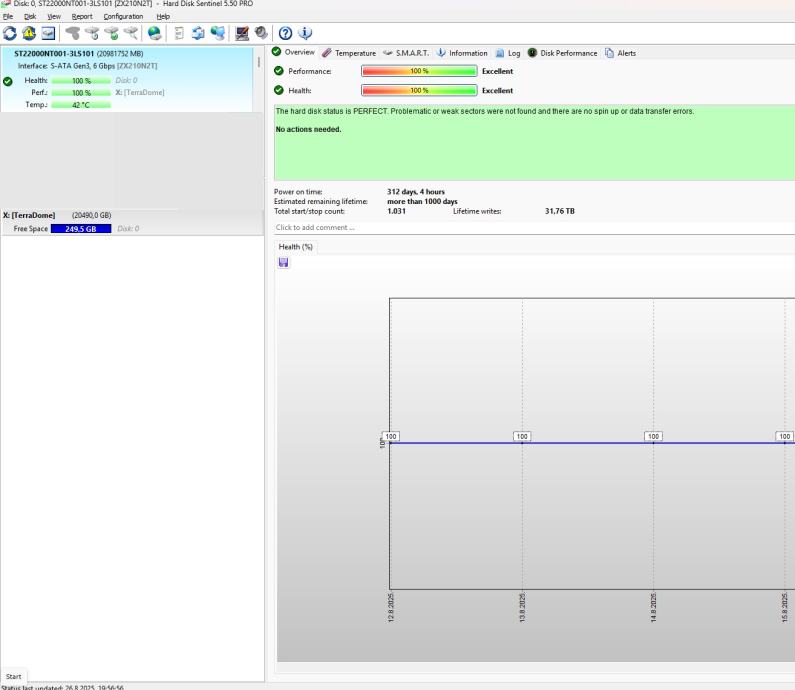Click the yellow warning triangle toolbar icon
This screenshot has height=690, width=795.
coord(28,33)
